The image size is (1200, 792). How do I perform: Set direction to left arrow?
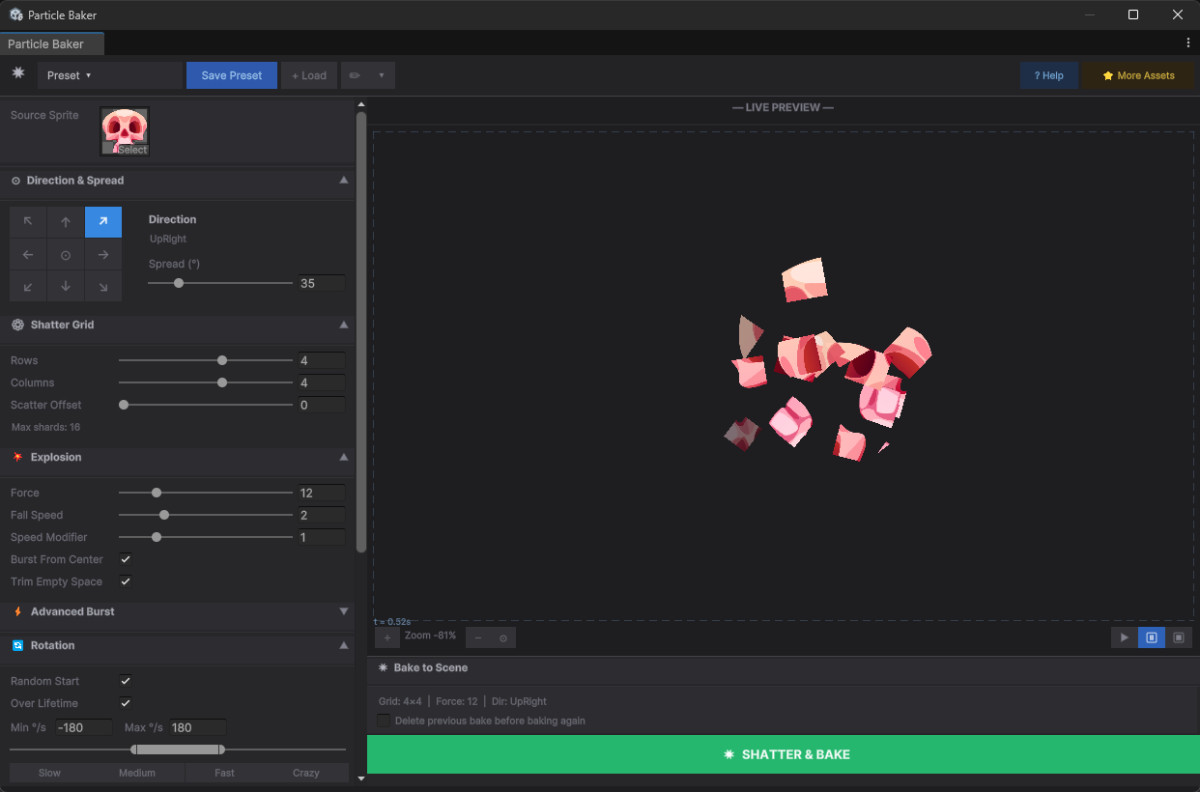point(28,255)
